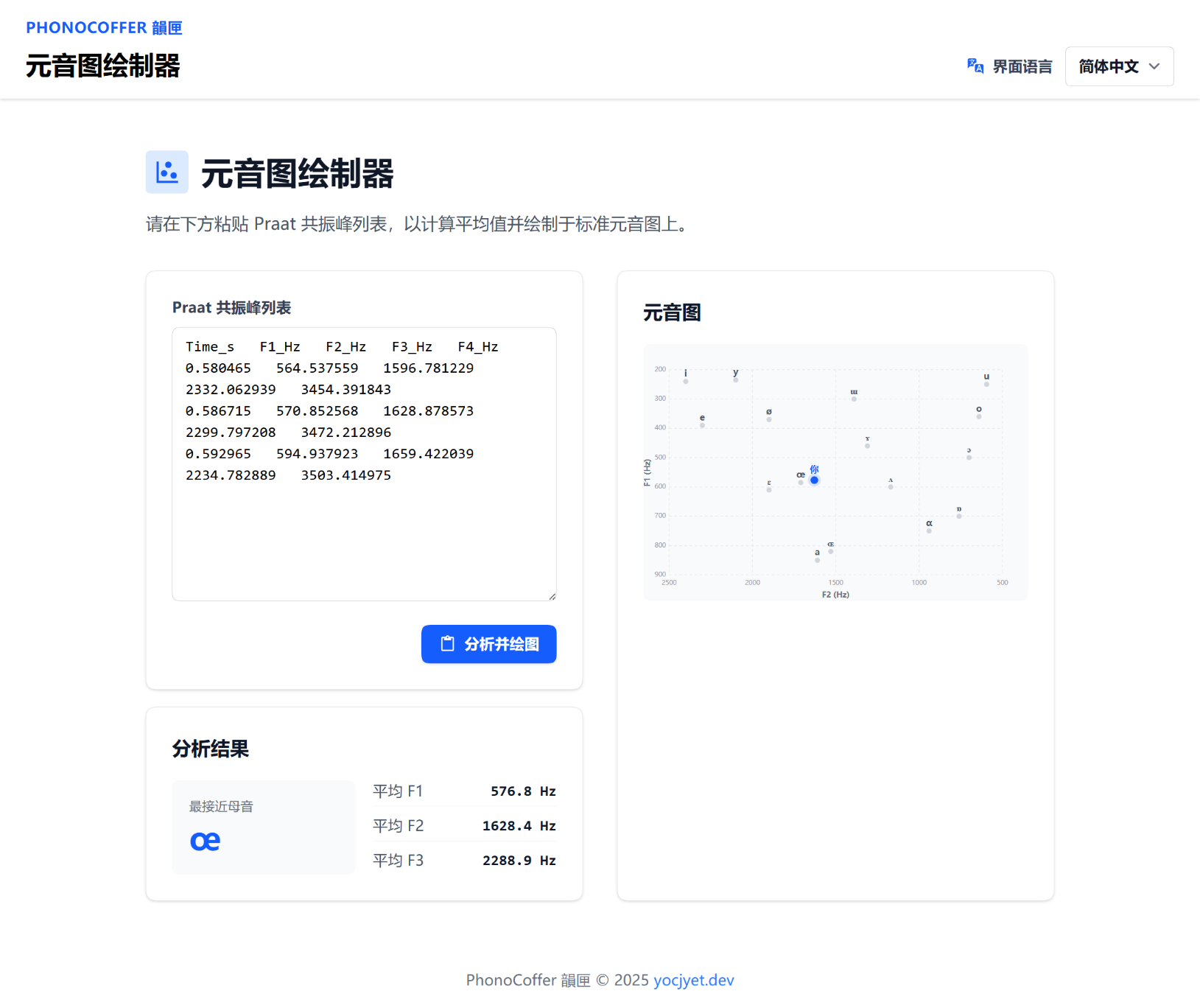Click the large œ symbol under 最接近母音
1200x1008 pixels.
tap(205, 840)
